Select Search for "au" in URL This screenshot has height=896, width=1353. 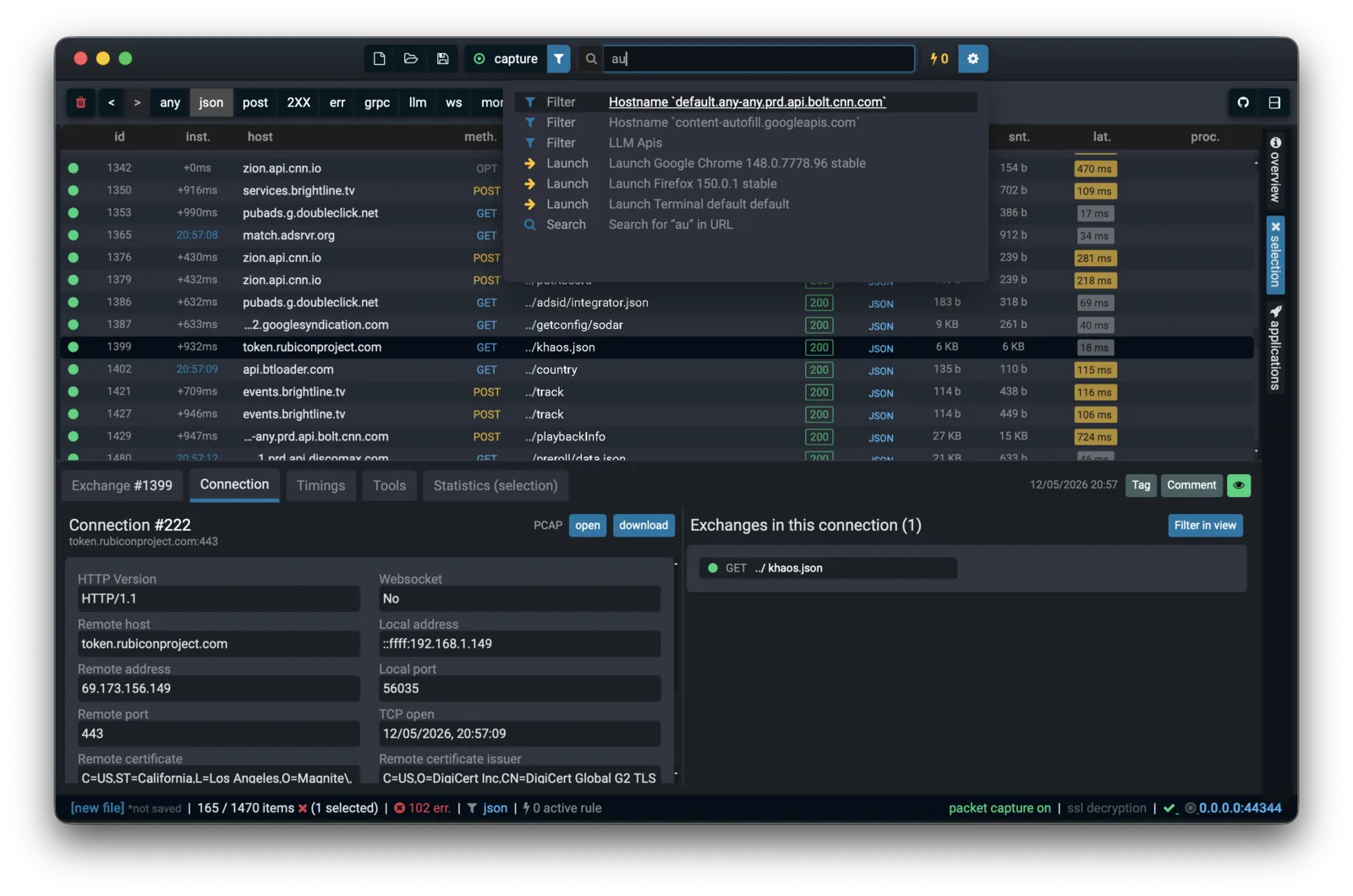(746, 224)
